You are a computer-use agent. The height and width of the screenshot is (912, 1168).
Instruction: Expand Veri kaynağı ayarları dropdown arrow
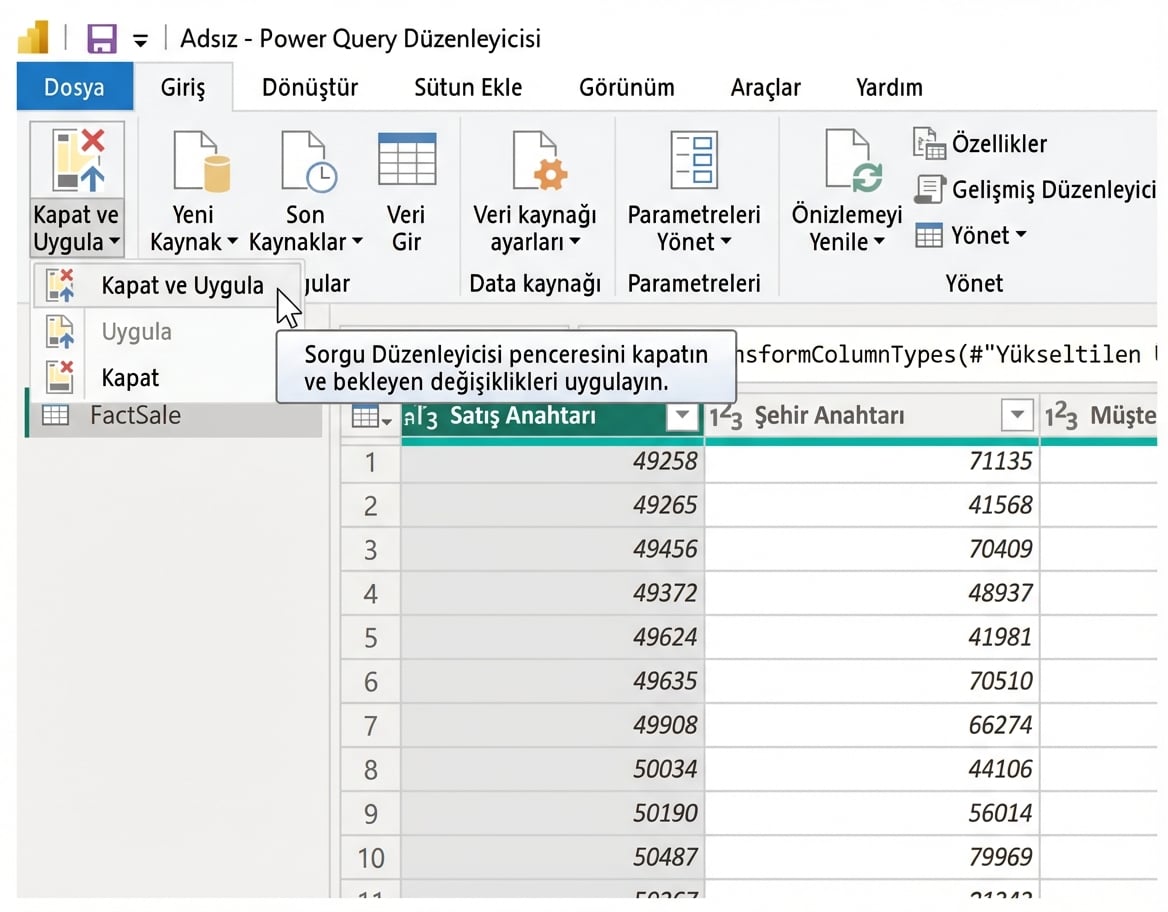[574, 241]
